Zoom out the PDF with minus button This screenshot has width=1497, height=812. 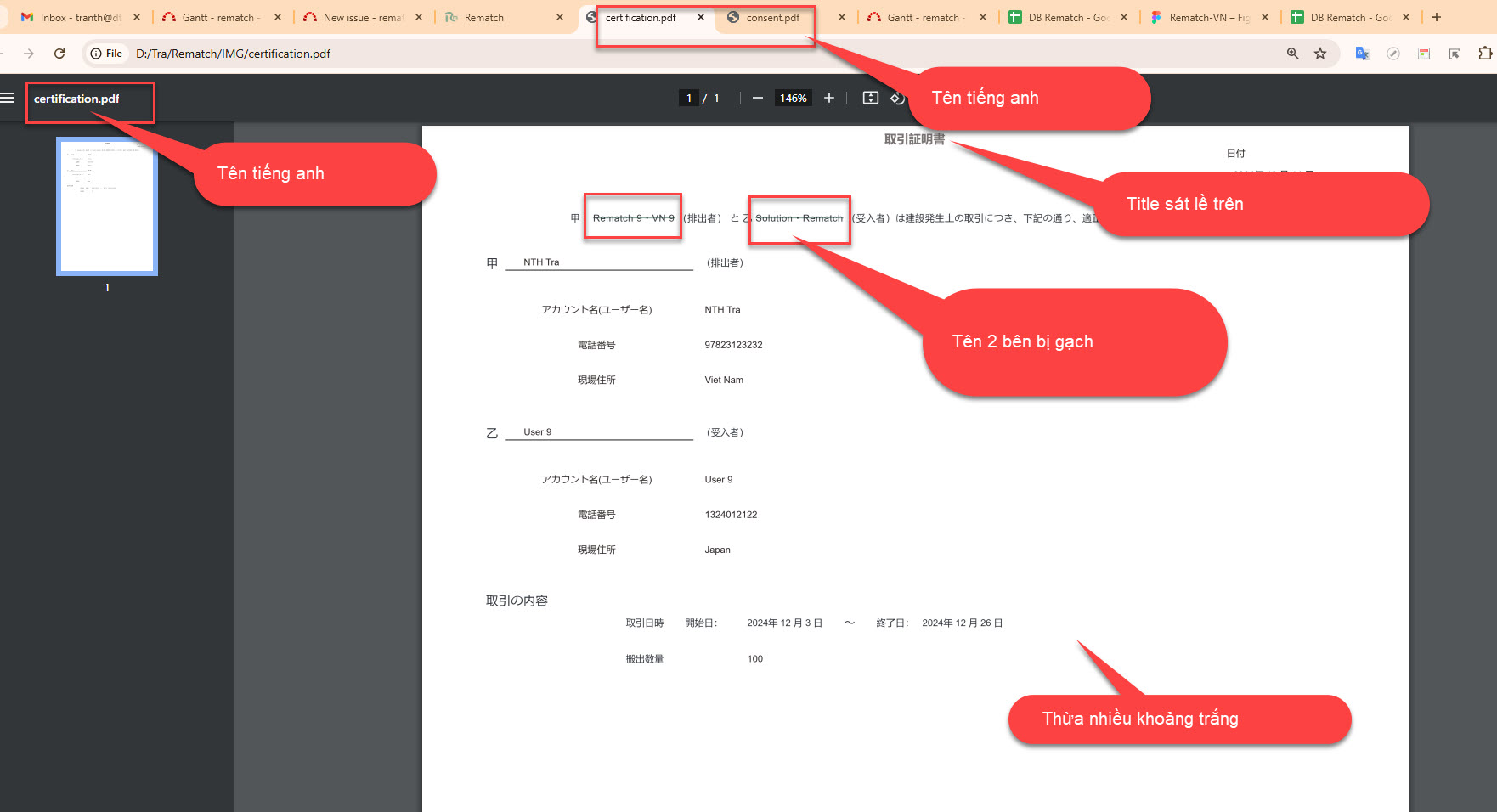tap(757, 98)
